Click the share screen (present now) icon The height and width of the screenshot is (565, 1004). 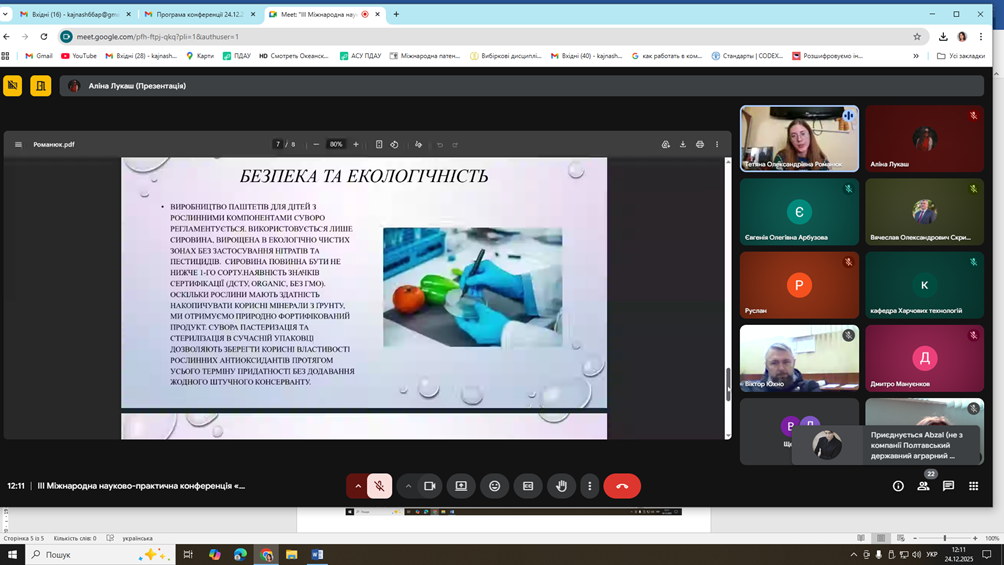[461, 486]
